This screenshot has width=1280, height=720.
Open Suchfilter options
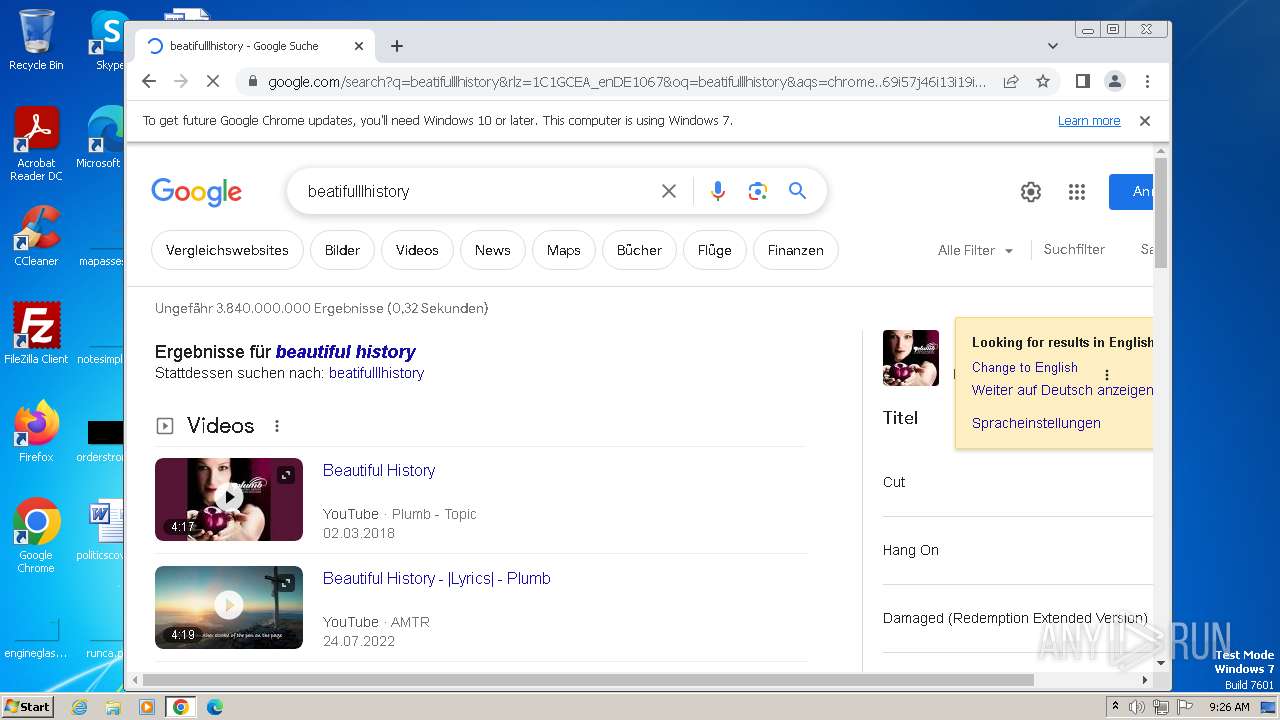pos(1074,249)
